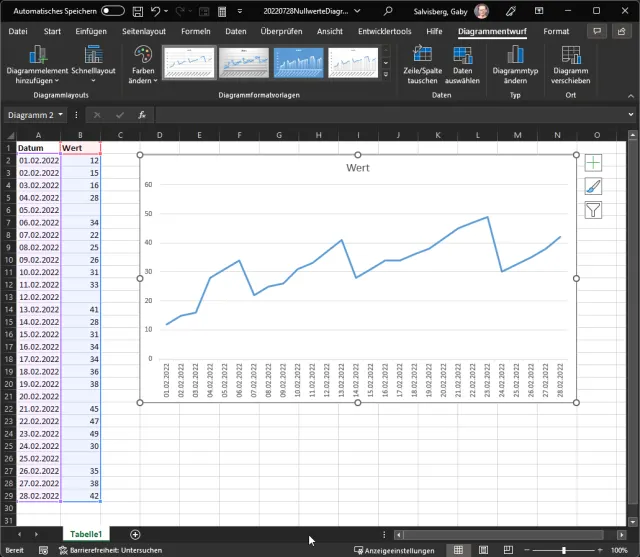Viewport: 640px width, 557px height.
Task: Select normal view in status bar
Action: click(458, 550)
